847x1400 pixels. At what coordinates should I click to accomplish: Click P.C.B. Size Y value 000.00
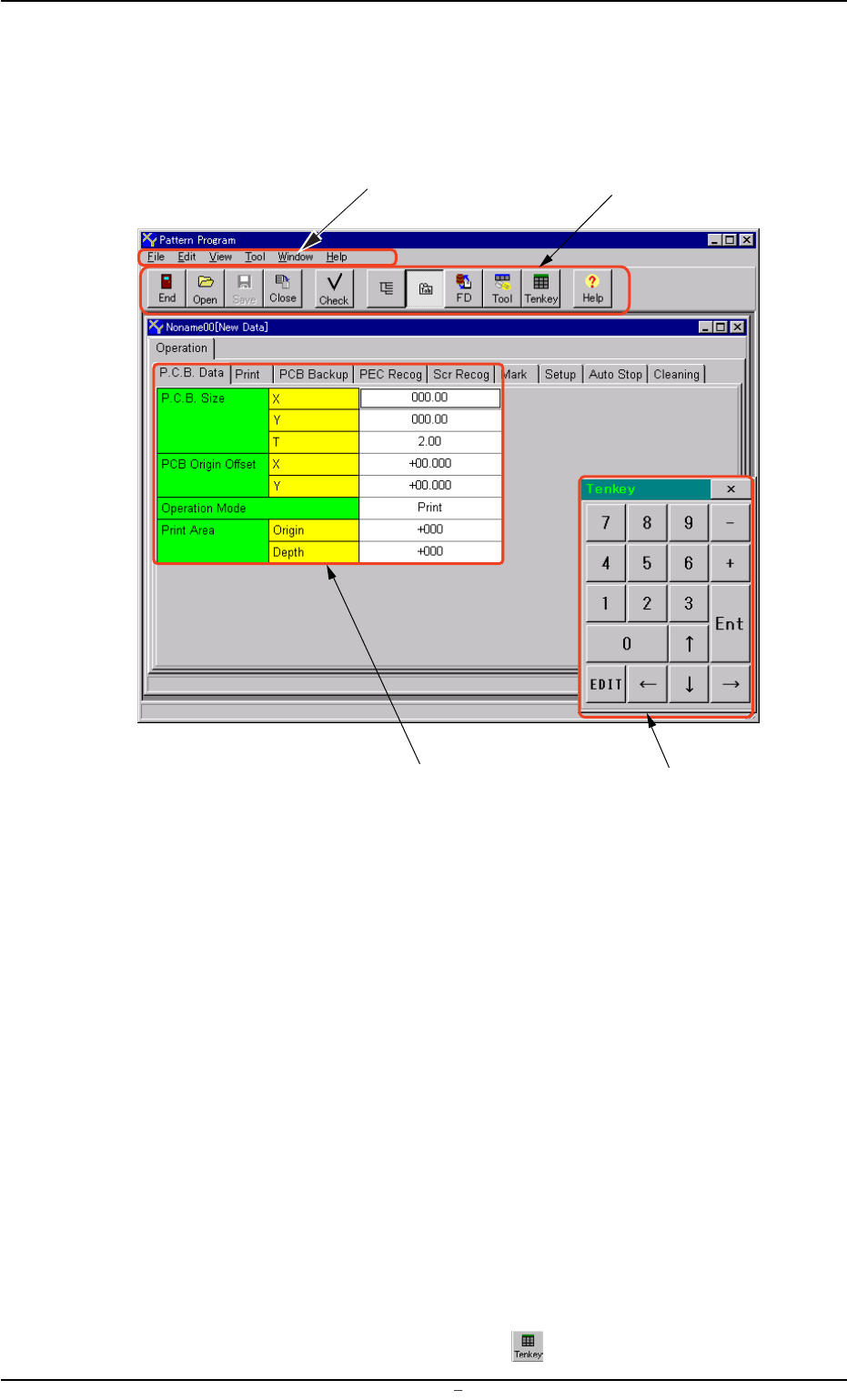[430, 419]
